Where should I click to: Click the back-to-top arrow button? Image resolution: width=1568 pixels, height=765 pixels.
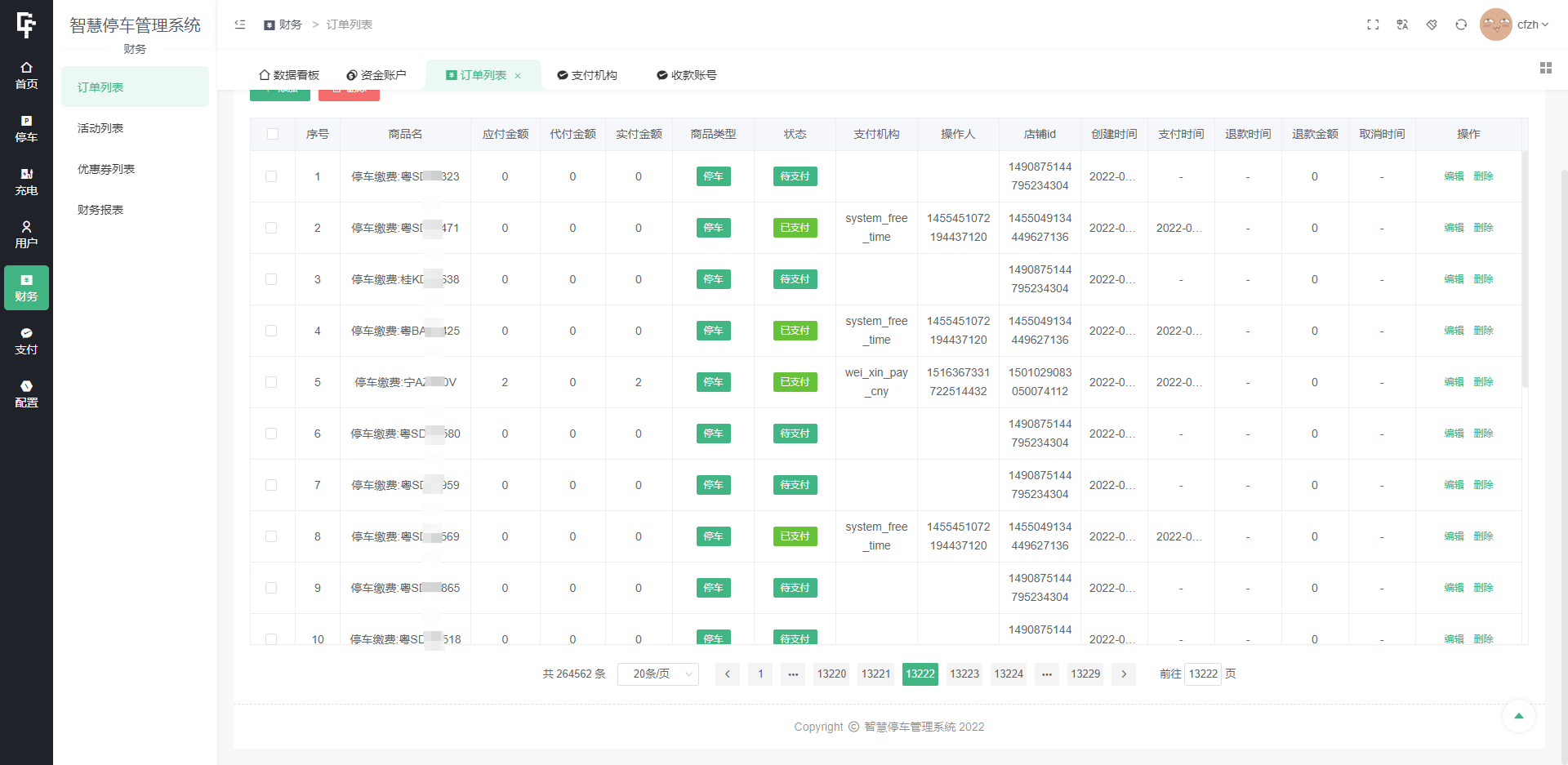[1519, 716]
